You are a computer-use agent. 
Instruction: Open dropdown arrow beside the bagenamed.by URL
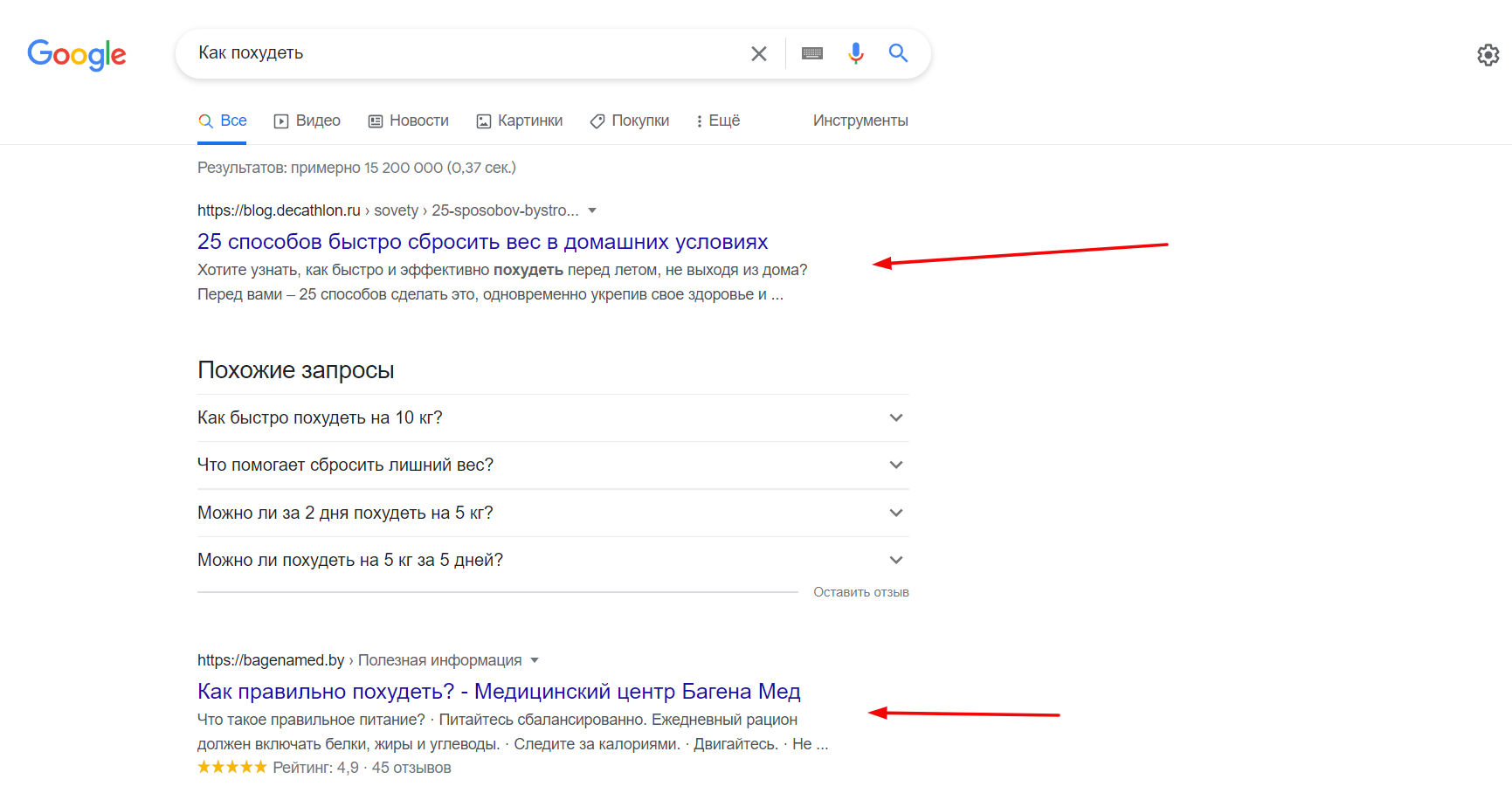pyautogui.click(x=535, y=660)
